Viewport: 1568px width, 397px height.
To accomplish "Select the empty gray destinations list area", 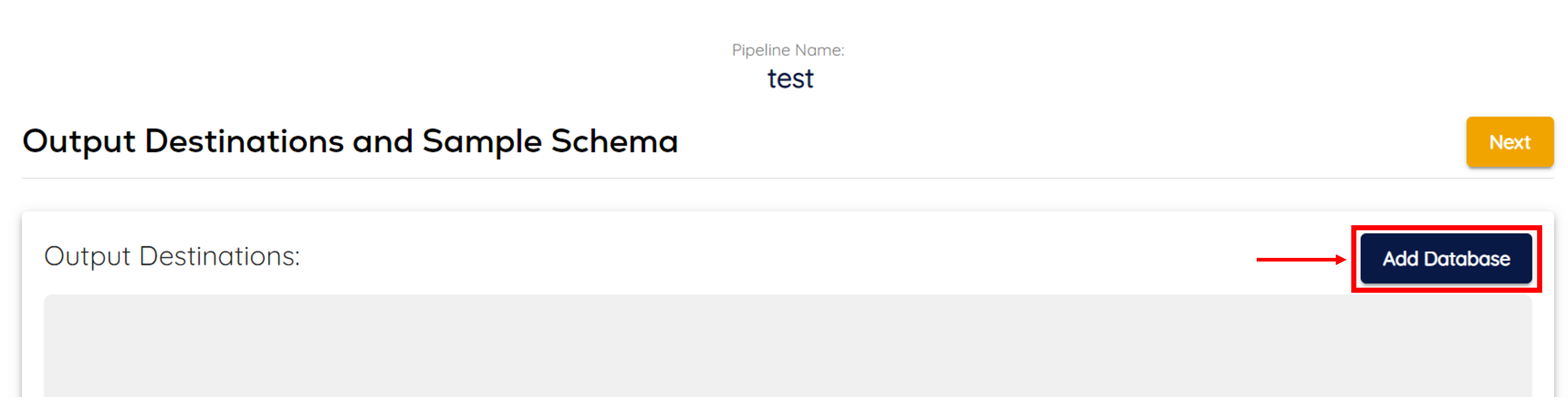I will point(788,346).
